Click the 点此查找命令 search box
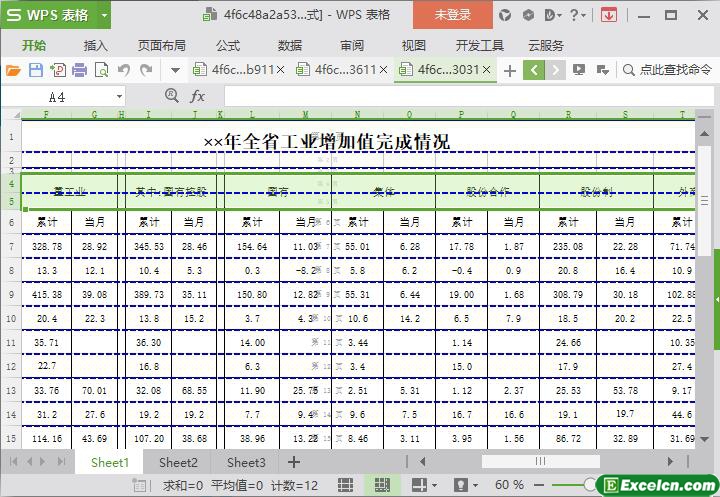The image size is (720, 497). 668,70
